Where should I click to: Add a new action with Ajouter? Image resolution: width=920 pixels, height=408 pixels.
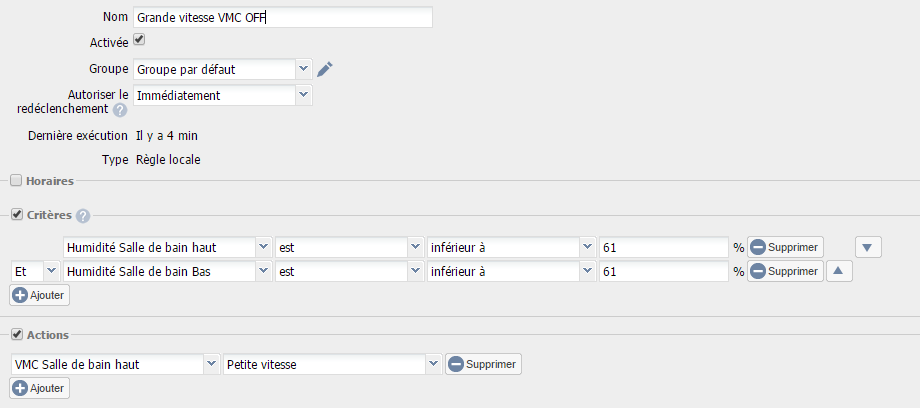(x=40, y=388)
